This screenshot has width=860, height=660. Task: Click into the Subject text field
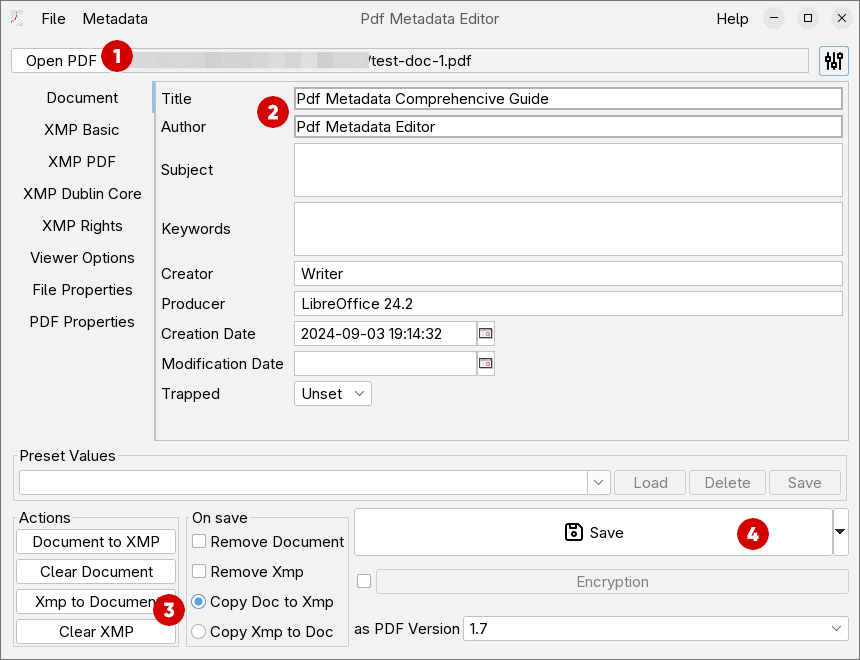[568, 170]
